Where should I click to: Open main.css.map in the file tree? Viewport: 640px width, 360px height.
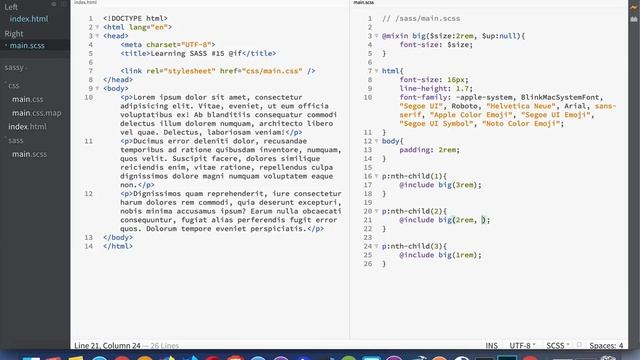point(36,113)
